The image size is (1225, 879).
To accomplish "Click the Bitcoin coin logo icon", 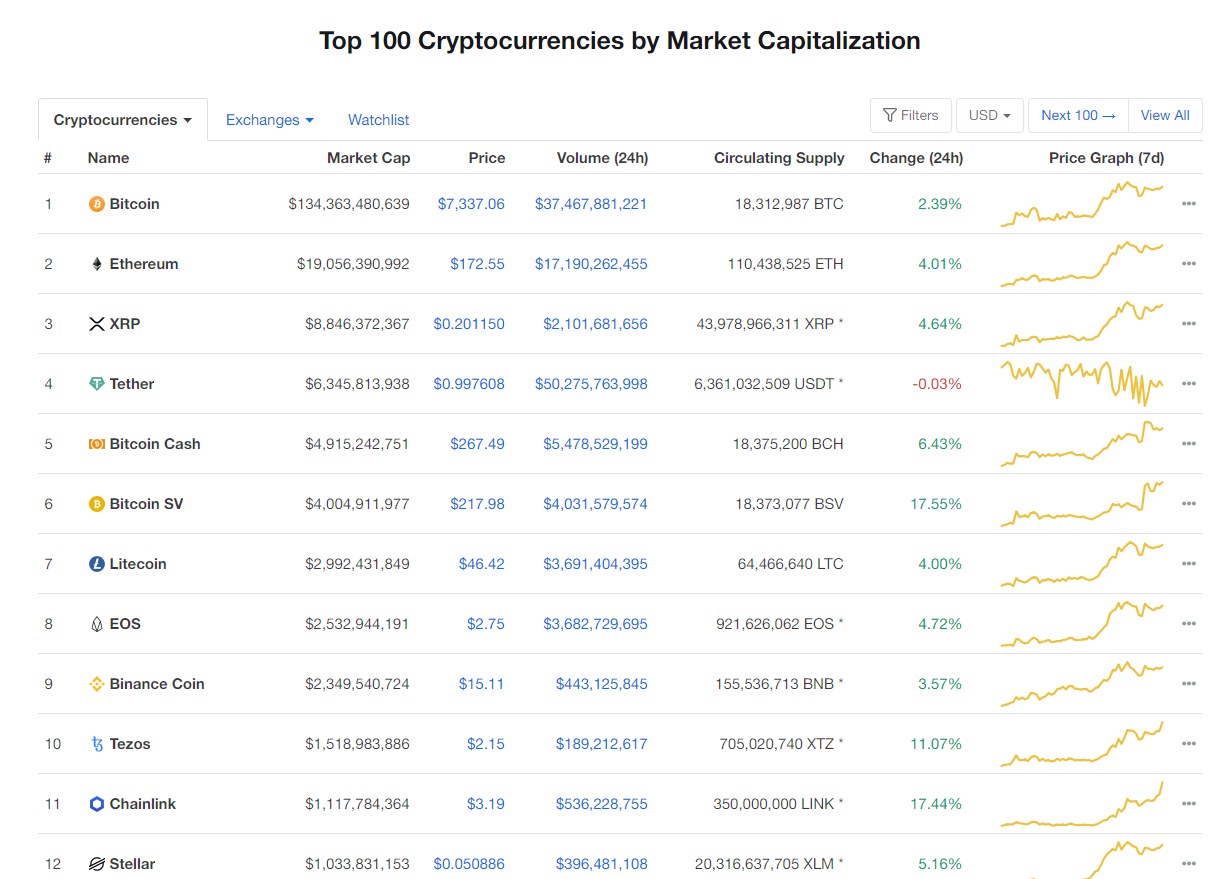I will click(x=97, y=204).
